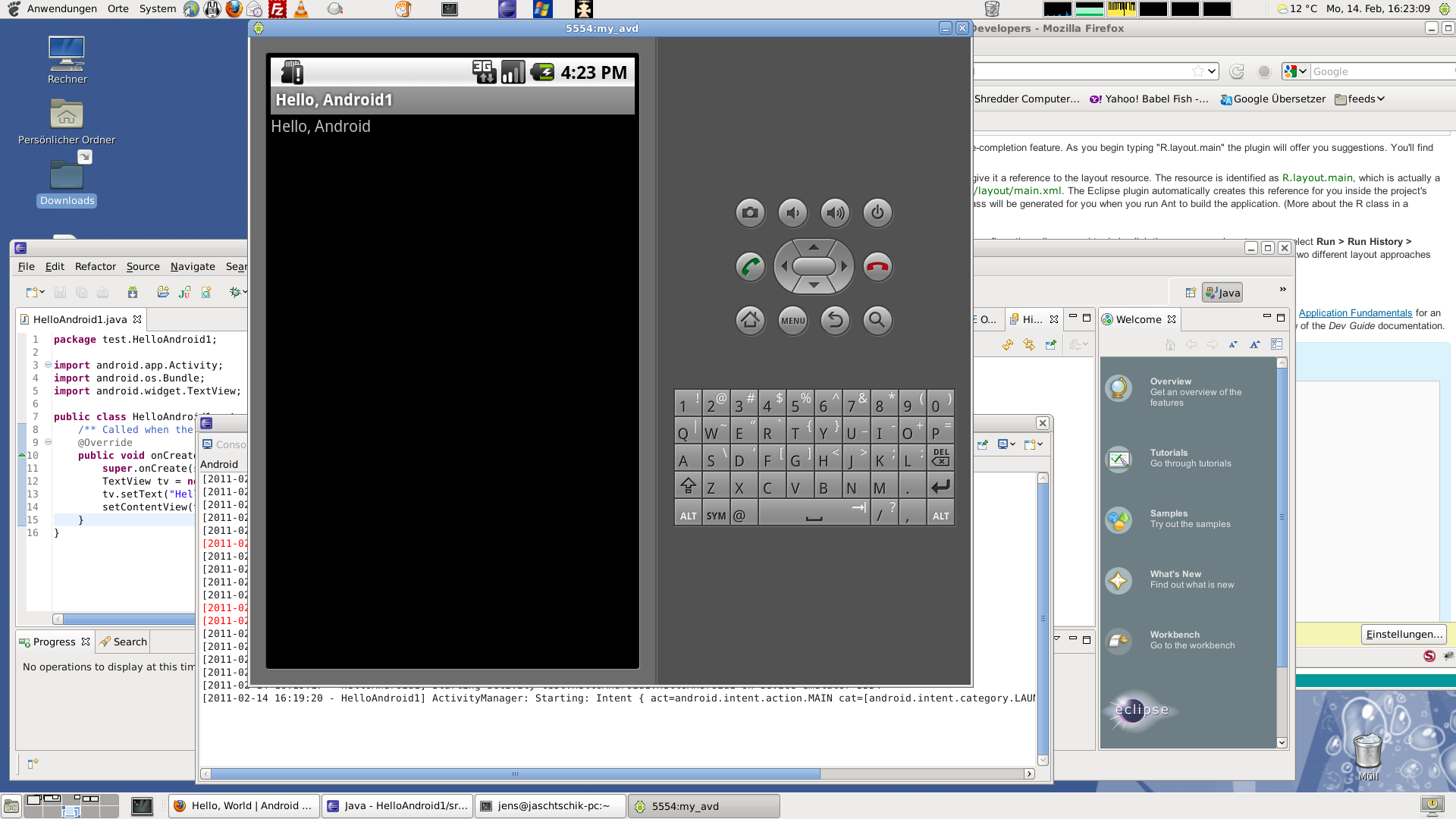This screenshot has height=819, width=1456.
Task: Click the Refresh icon in History view
Action: (1008, 344)
